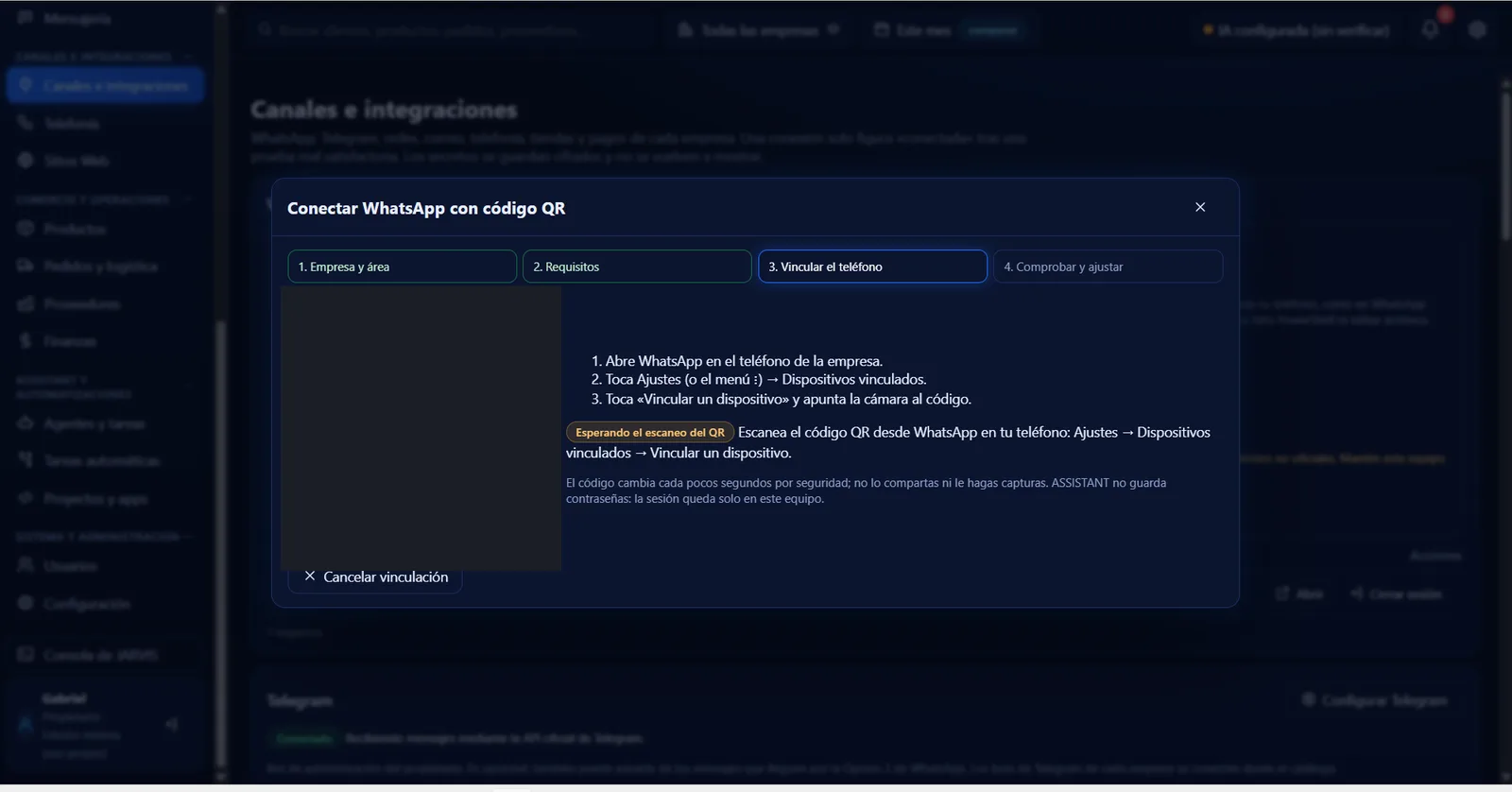Click the Finanzas dollar icon

pos(26,340)
